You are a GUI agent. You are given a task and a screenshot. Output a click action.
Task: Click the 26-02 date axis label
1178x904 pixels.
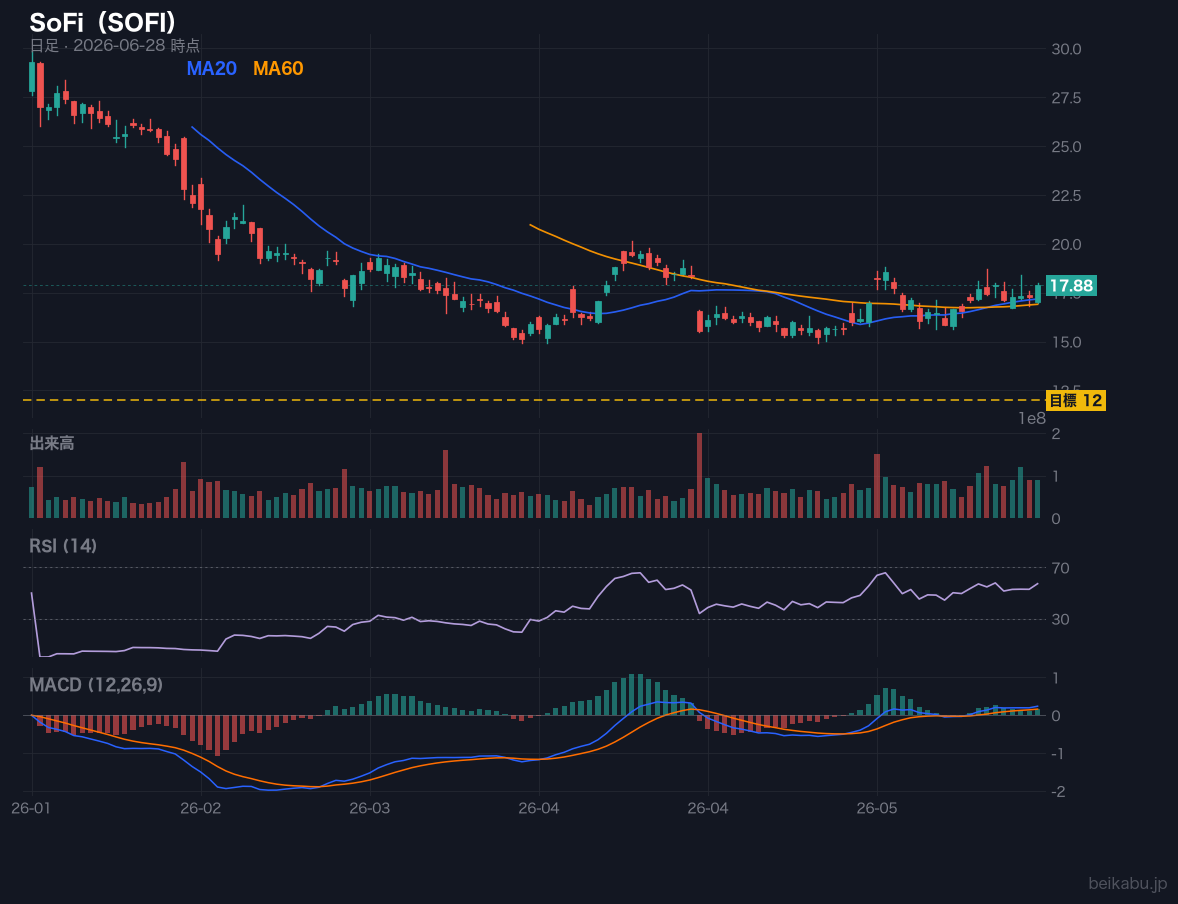pyautogui.click(x=201, y=809)
